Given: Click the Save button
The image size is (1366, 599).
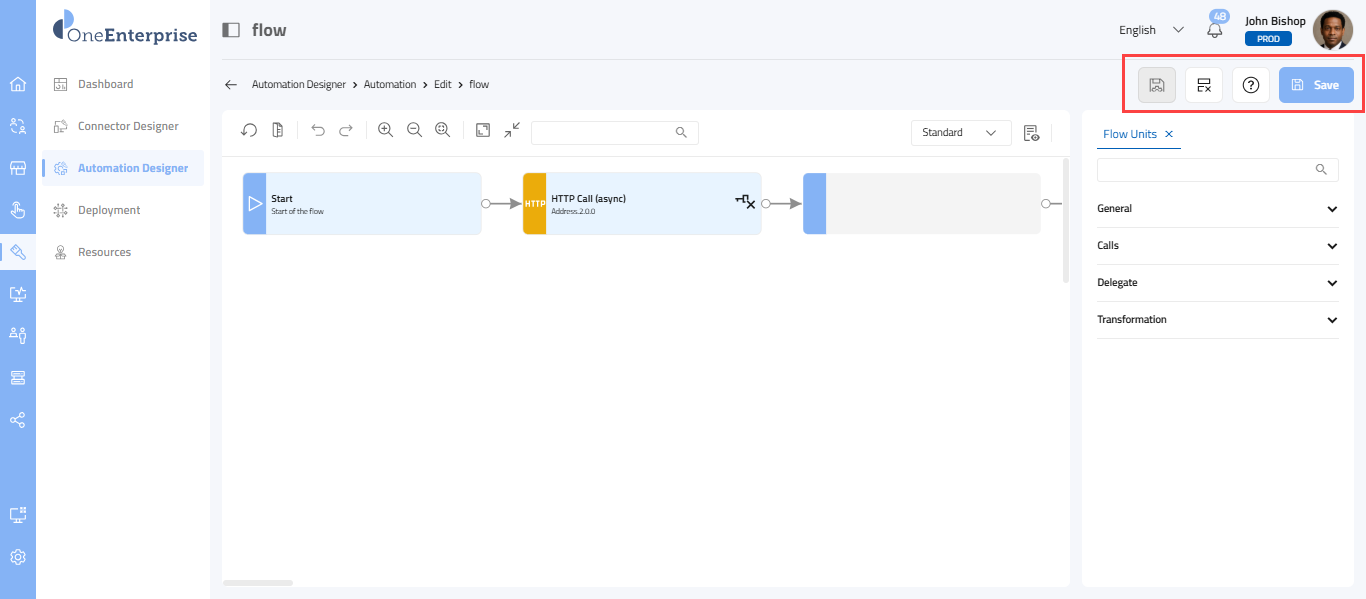Looking at the screenshot, I should (1316, 85).
